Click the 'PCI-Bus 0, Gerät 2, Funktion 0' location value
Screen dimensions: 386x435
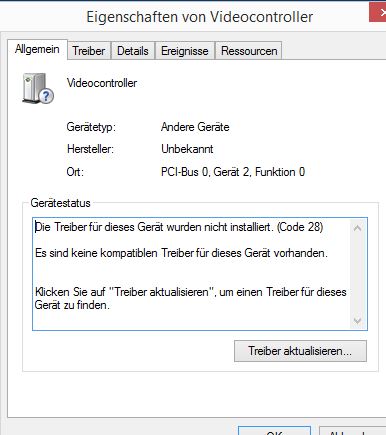(x=233, y=172)
